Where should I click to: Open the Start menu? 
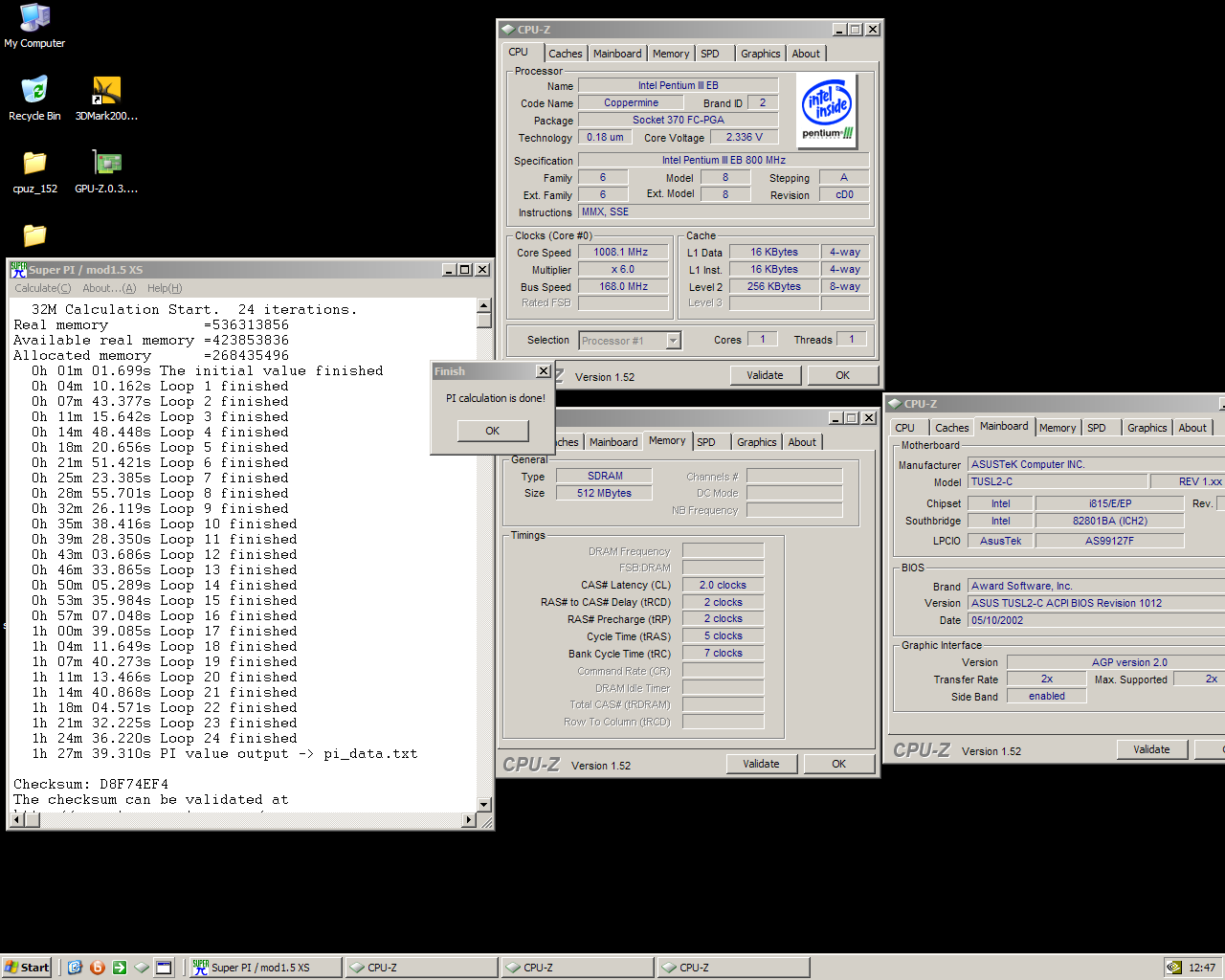coord(27,968)
